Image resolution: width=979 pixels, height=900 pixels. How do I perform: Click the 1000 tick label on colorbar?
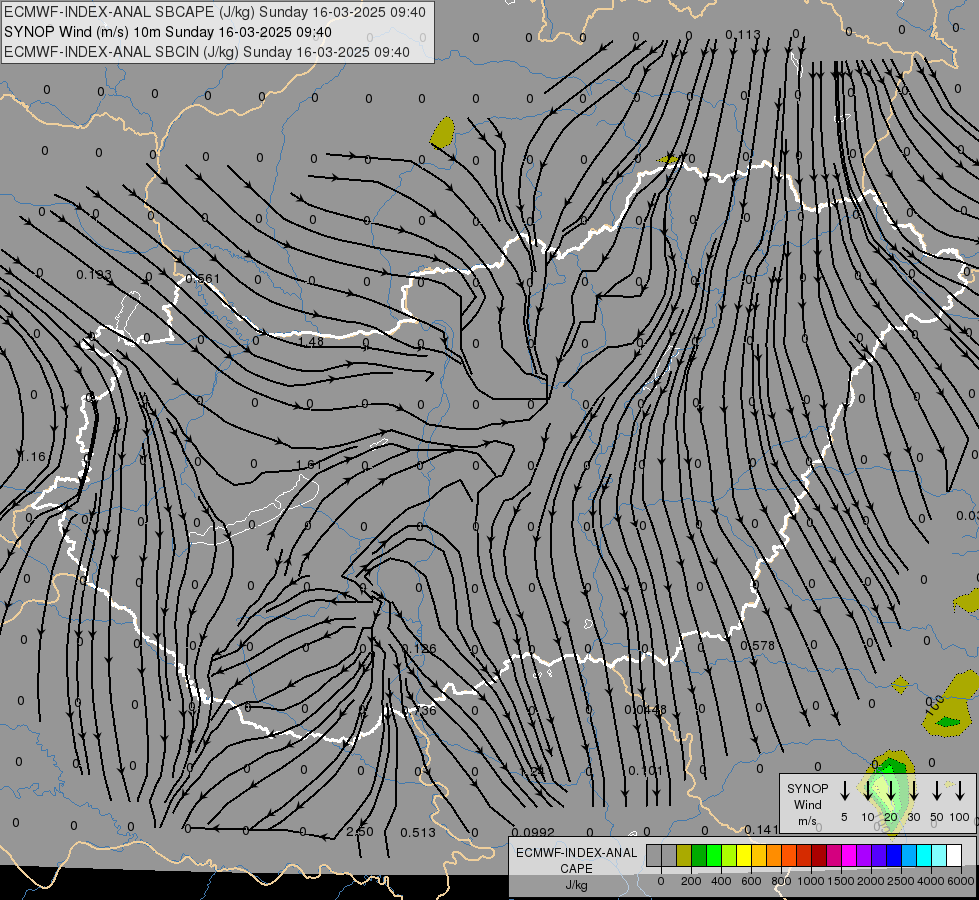(x=810, y=881)
